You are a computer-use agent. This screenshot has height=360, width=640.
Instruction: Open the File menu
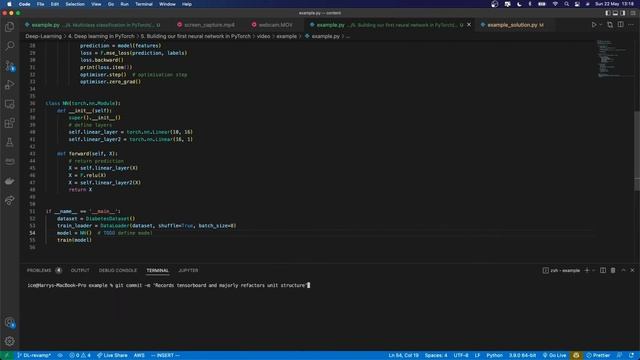[x=40, y=4]
